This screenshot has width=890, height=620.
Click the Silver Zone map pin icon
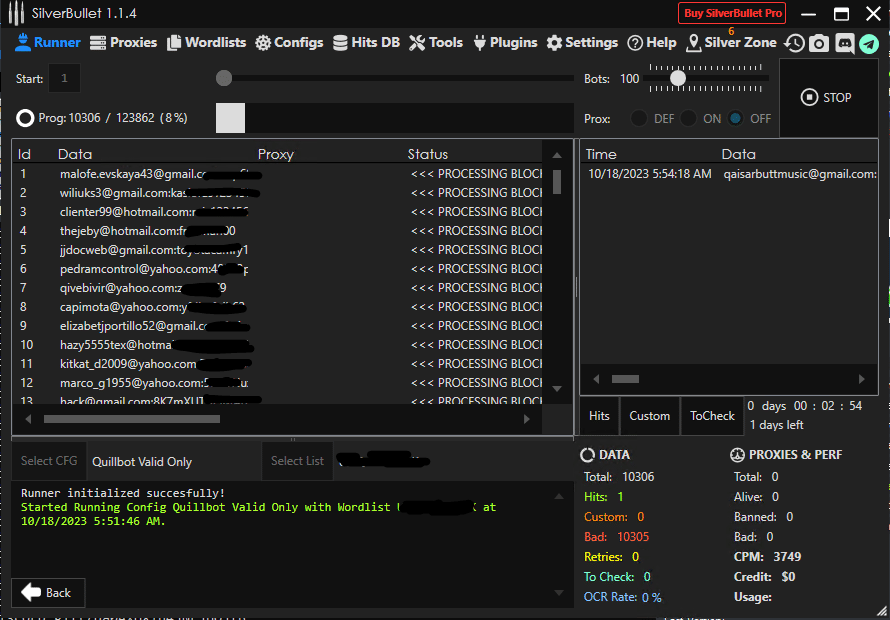(693, 43)
